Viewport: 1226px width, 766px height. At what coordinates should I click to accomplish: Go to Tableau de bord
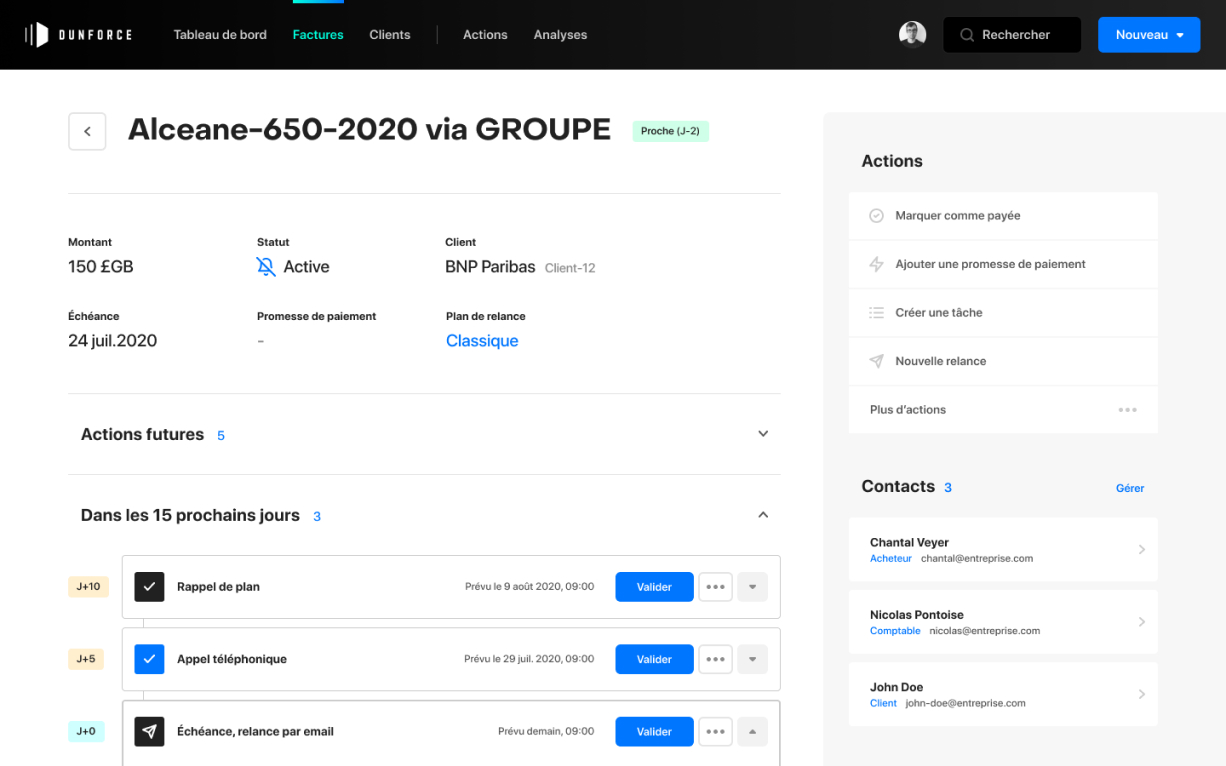pos(220,35)
